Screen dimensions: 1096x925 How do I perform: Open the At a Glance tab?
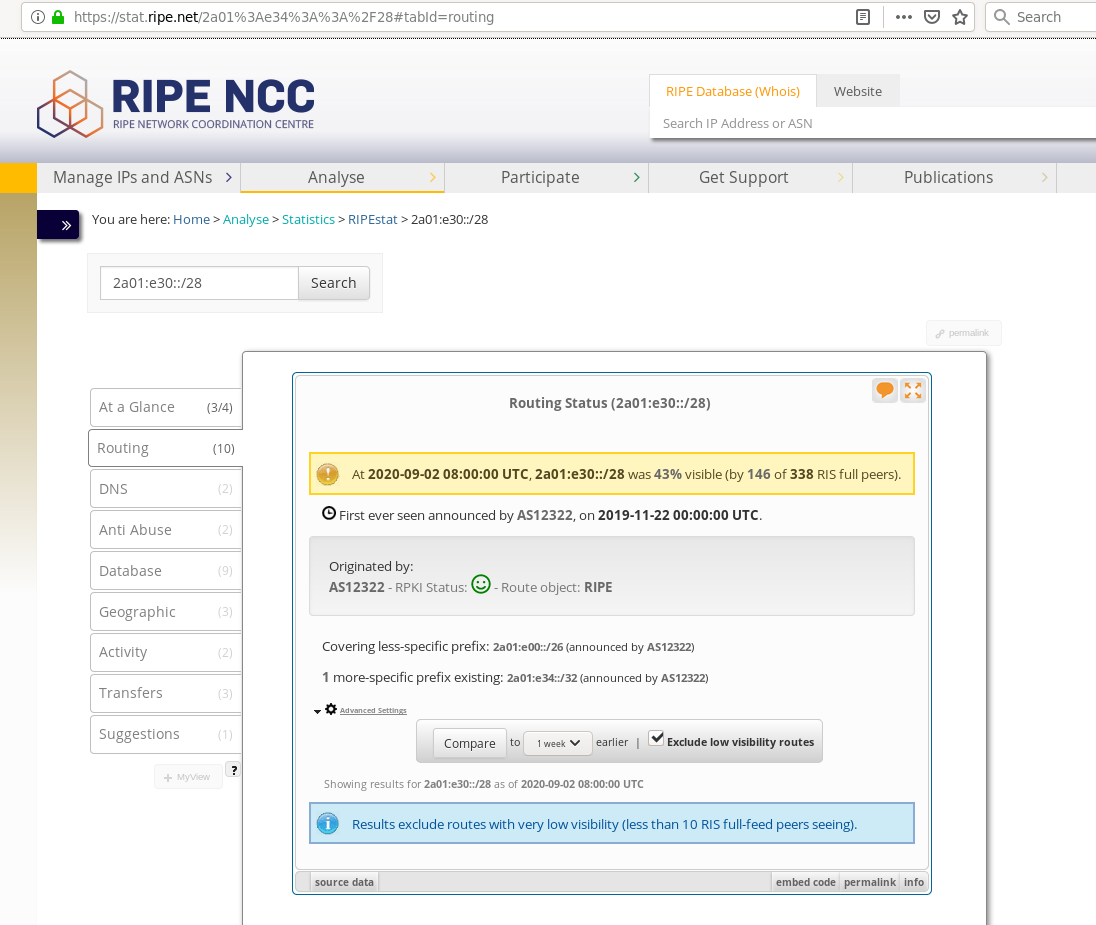(x=166, y=407)
